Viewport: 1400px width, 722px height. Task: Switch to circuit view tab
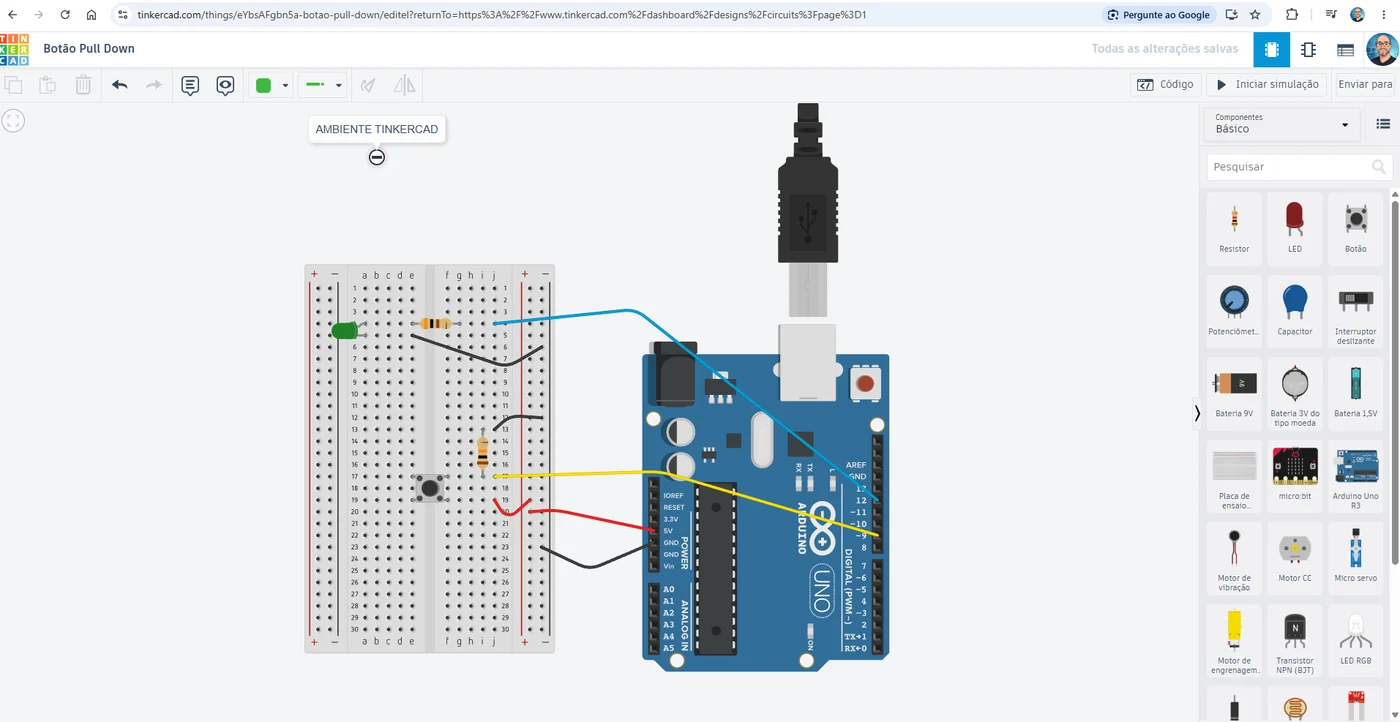pos(1271,49)
